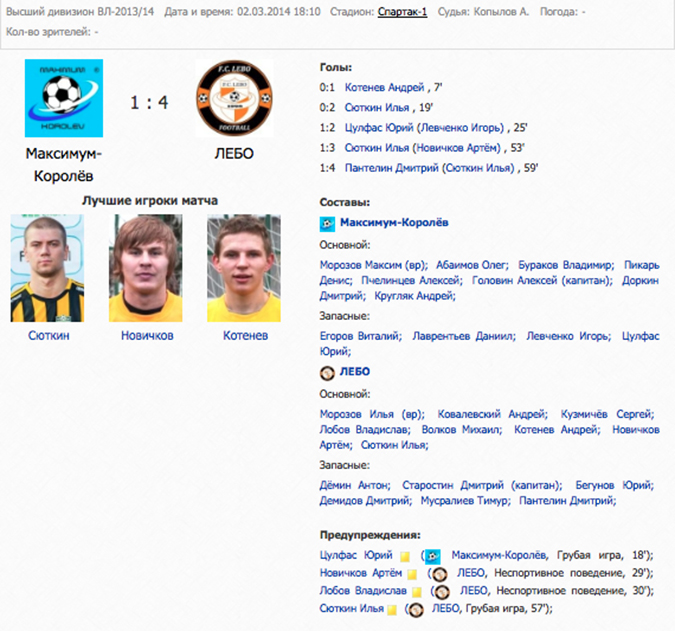Screen dimensions: 675x631
Task: Open Старостин Дмитрий (капитан) link
Action: [x=482, y=485]
